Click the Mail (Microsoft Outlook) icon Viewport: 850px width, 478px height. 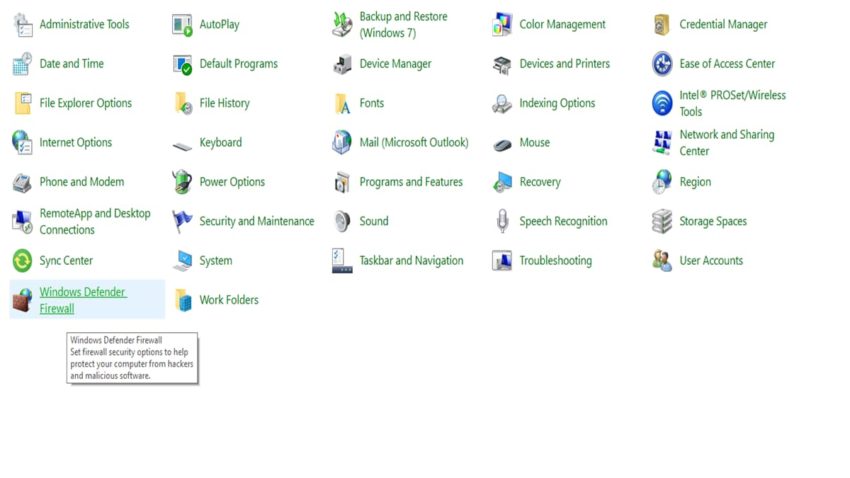[342, 143]
